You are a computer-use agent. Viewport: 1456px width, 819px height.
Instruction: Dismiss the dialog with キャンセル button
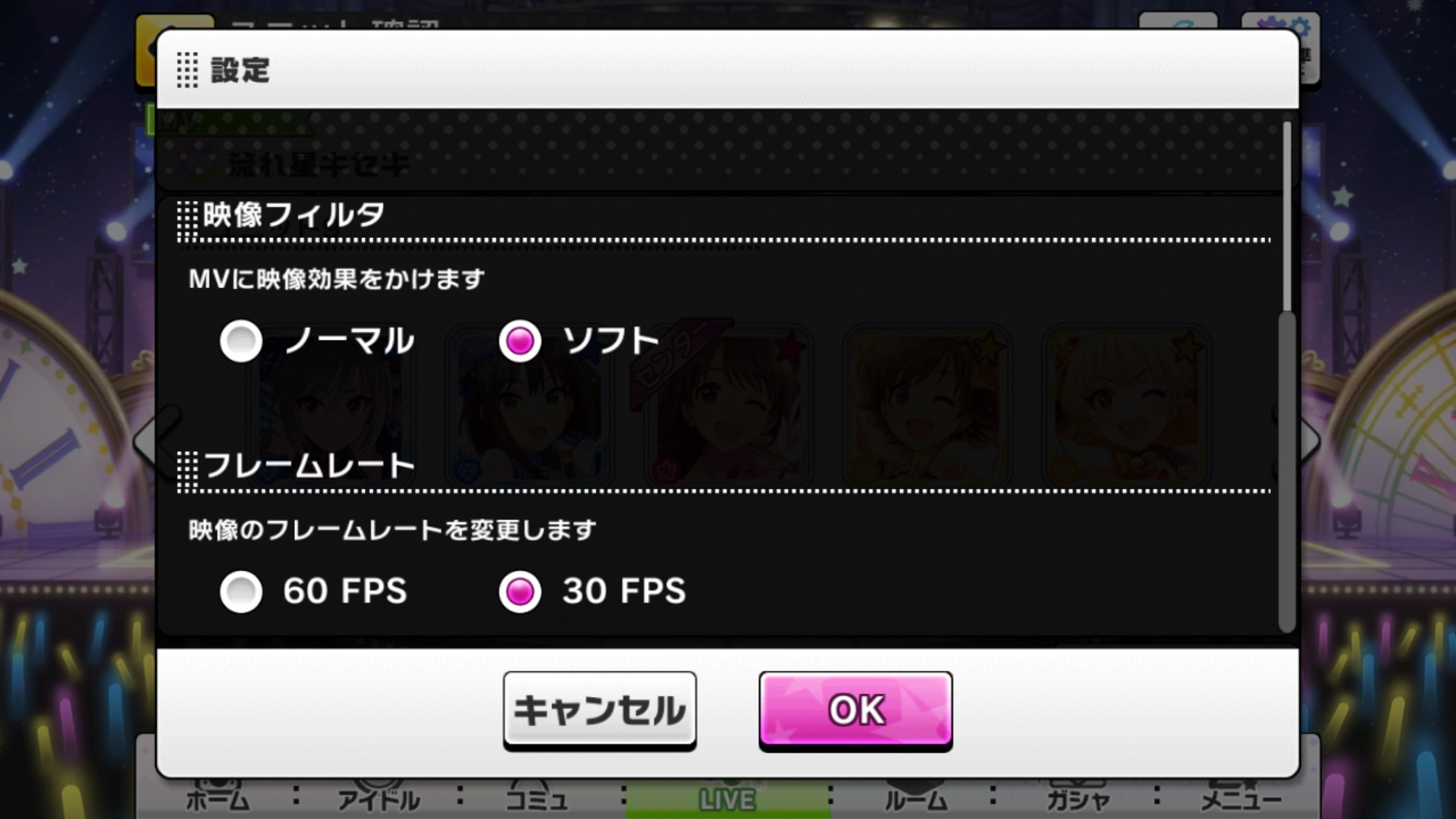600,711
